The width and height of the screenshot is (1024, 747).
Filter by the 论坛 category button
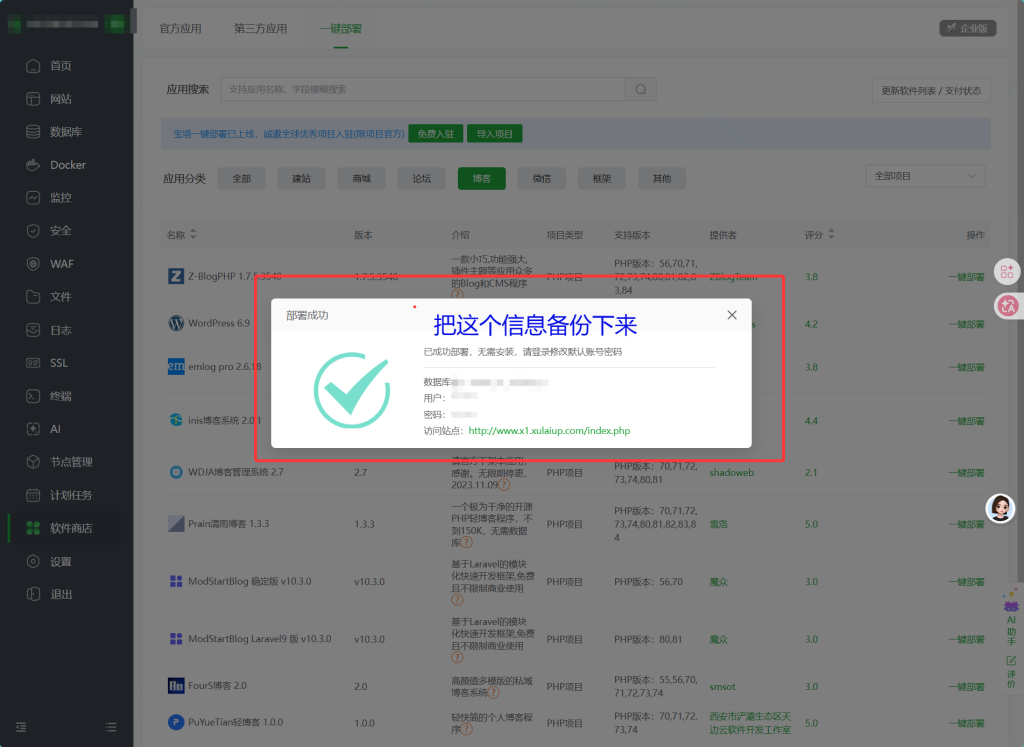click(x=421, y=178)
